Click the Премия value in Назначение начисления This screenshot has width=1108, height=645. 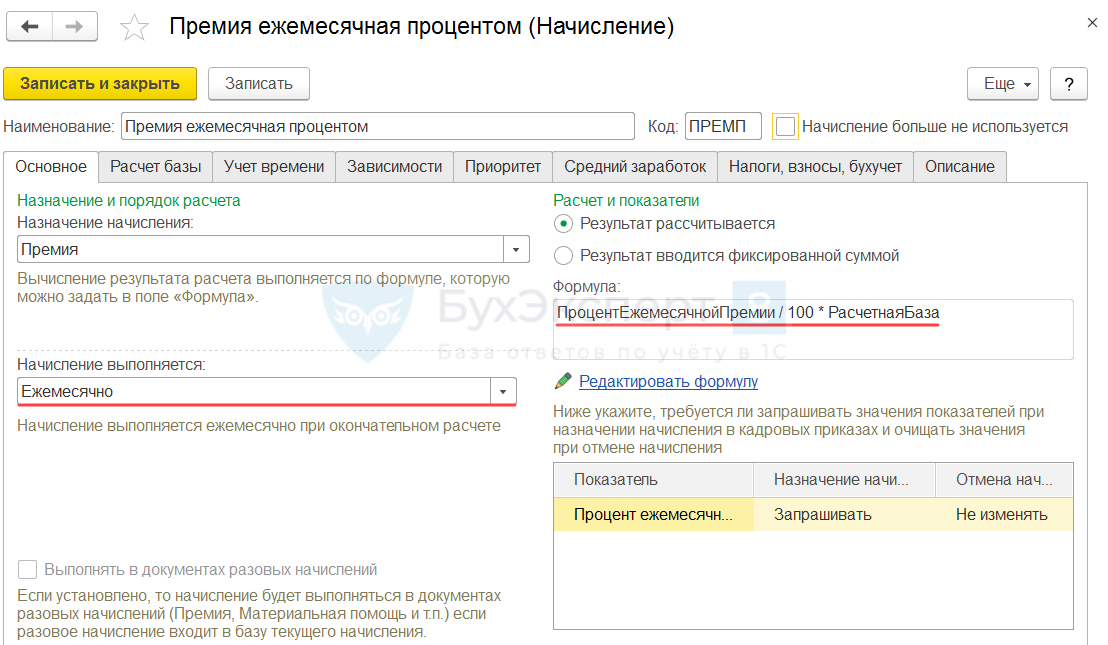pos(260,249)
